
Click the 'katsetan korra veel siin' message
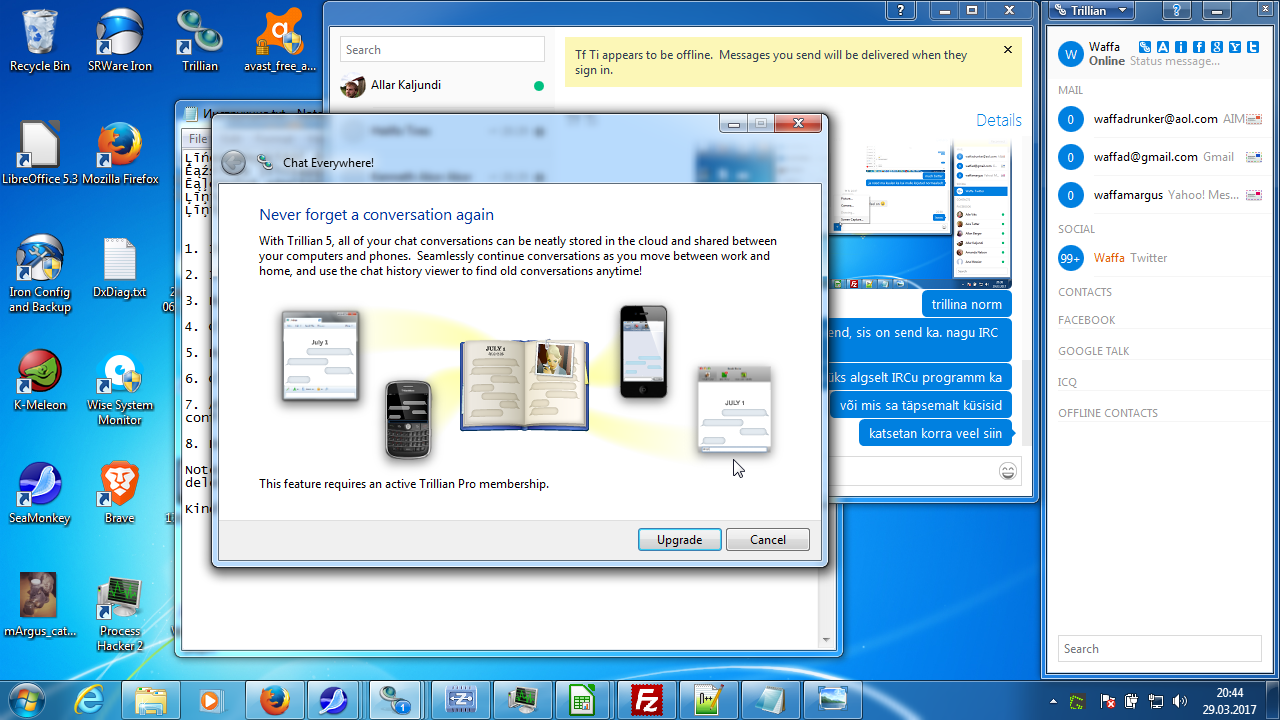click(x=935, y=434)
